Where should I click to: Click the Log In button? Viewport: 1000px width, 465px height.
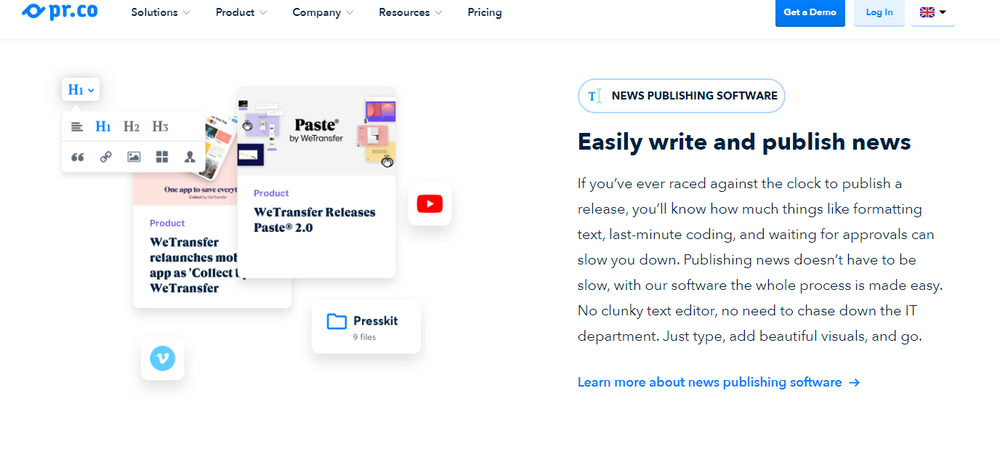coord(879,12)
